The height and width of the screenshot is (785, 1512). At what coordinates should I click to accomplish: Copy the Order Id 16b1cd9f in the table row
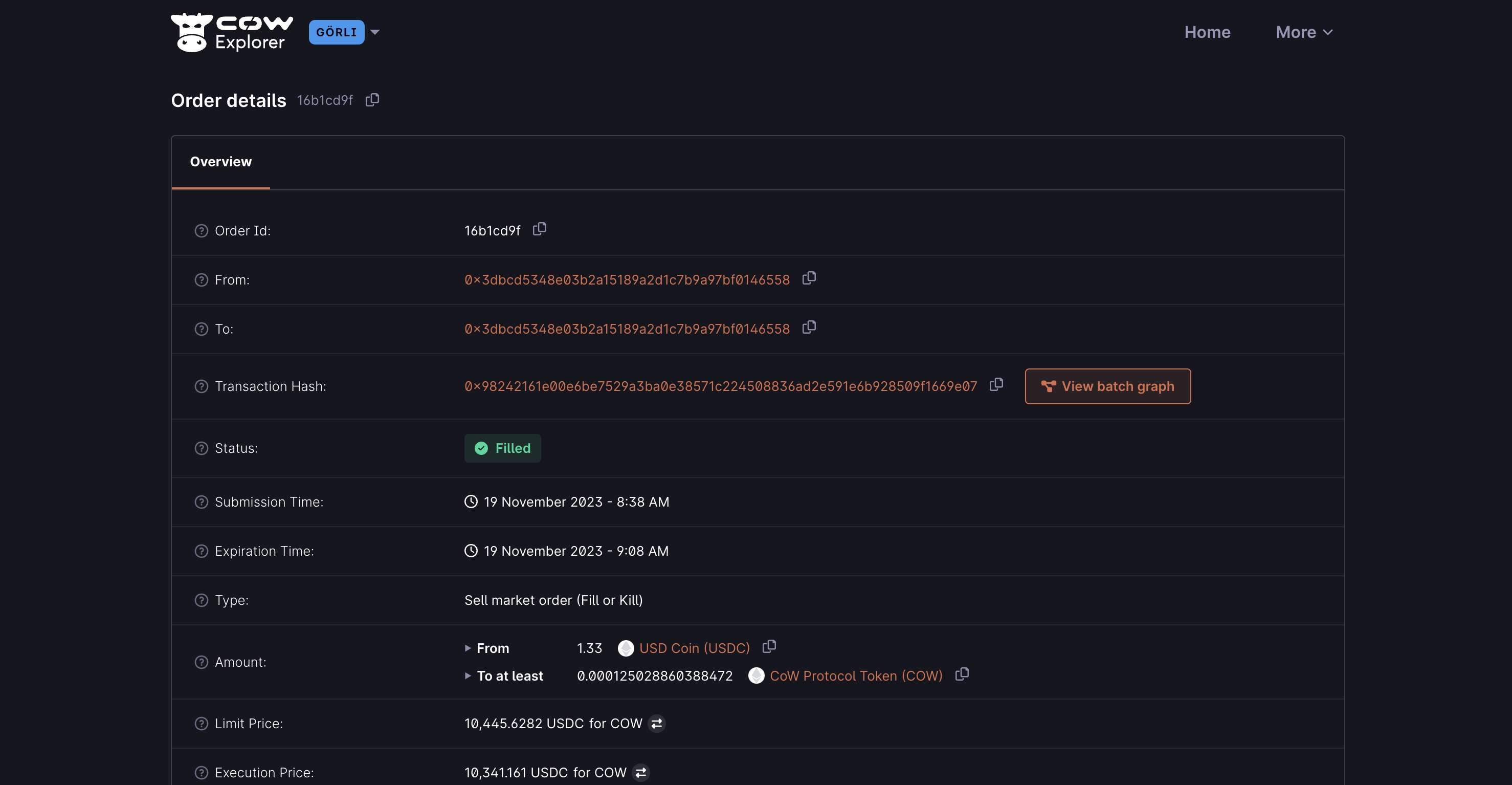[540, 229]
